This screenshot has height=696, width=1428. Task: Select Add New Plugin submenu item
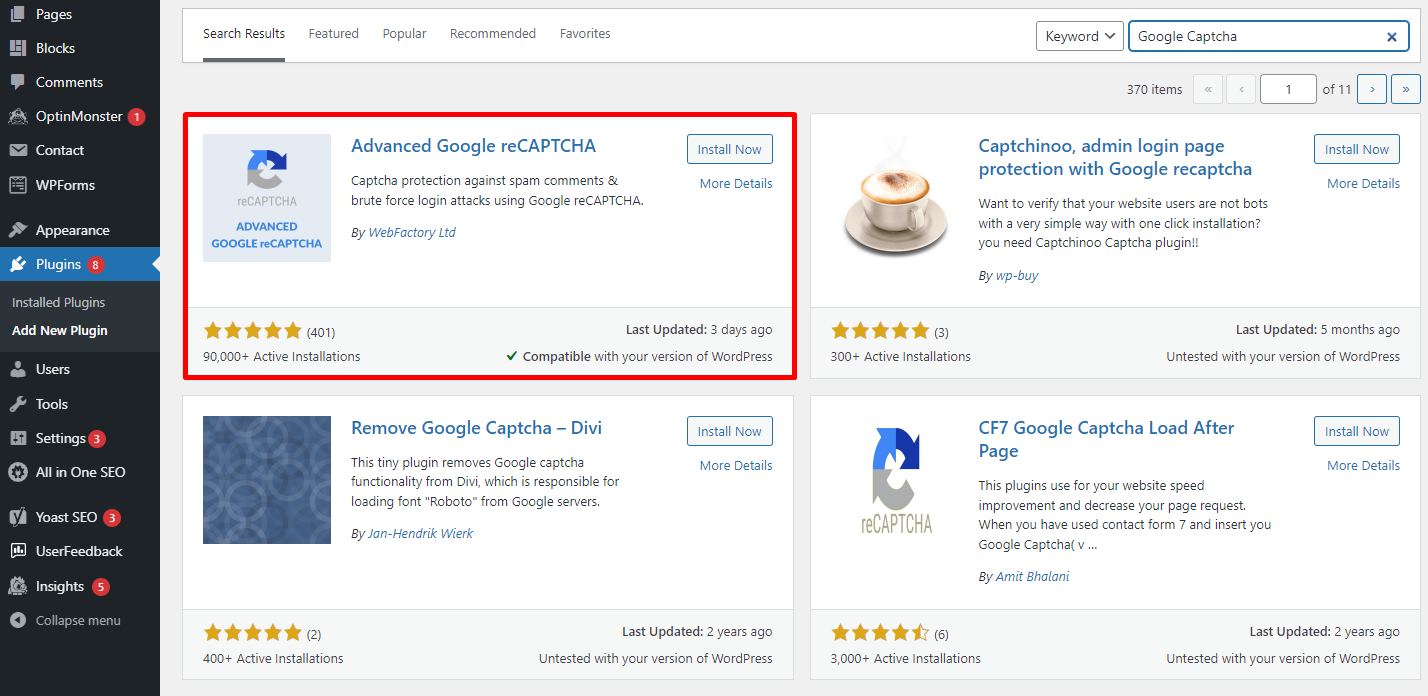pos(60,330)
